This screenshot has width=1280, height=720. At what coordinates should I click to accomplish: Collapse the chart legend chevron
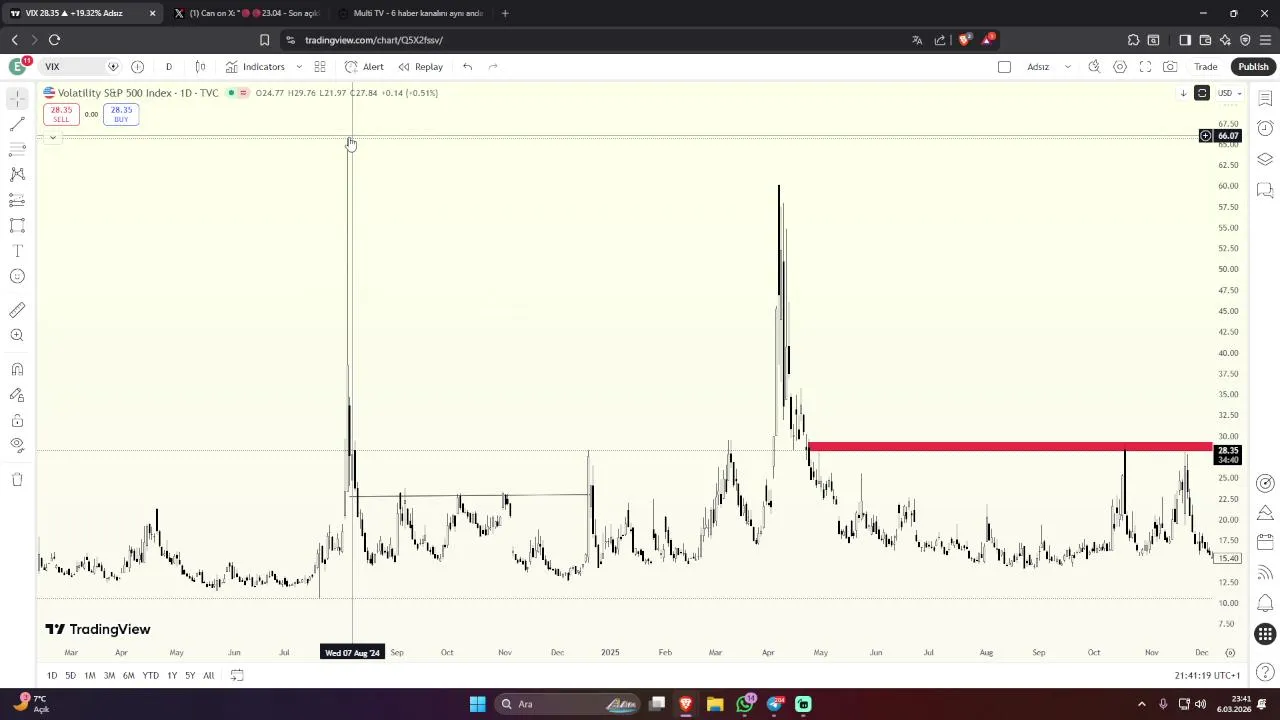click(x=52, y=138)
